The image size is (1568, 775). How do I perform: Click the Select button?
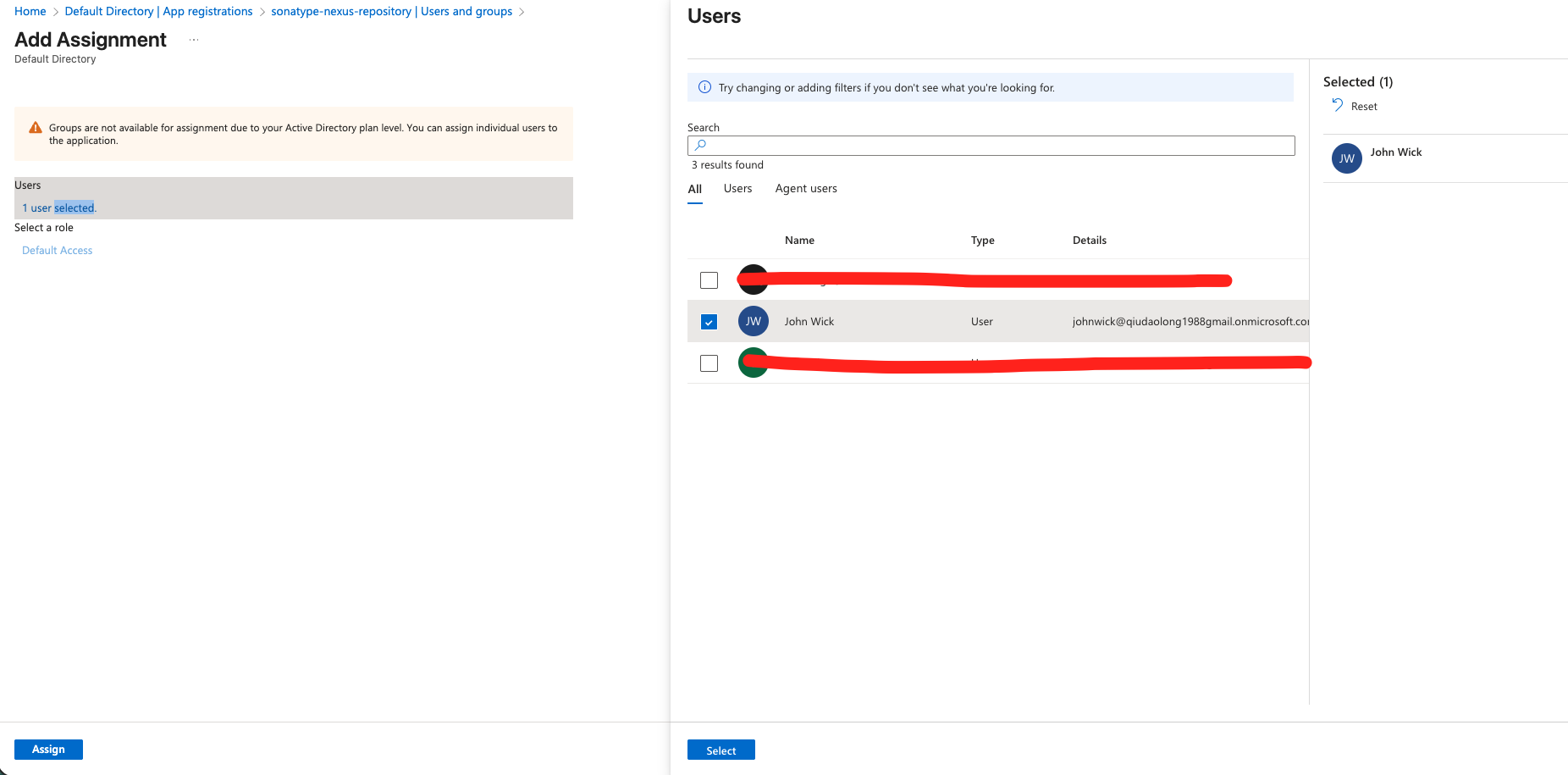coord(721,750)
